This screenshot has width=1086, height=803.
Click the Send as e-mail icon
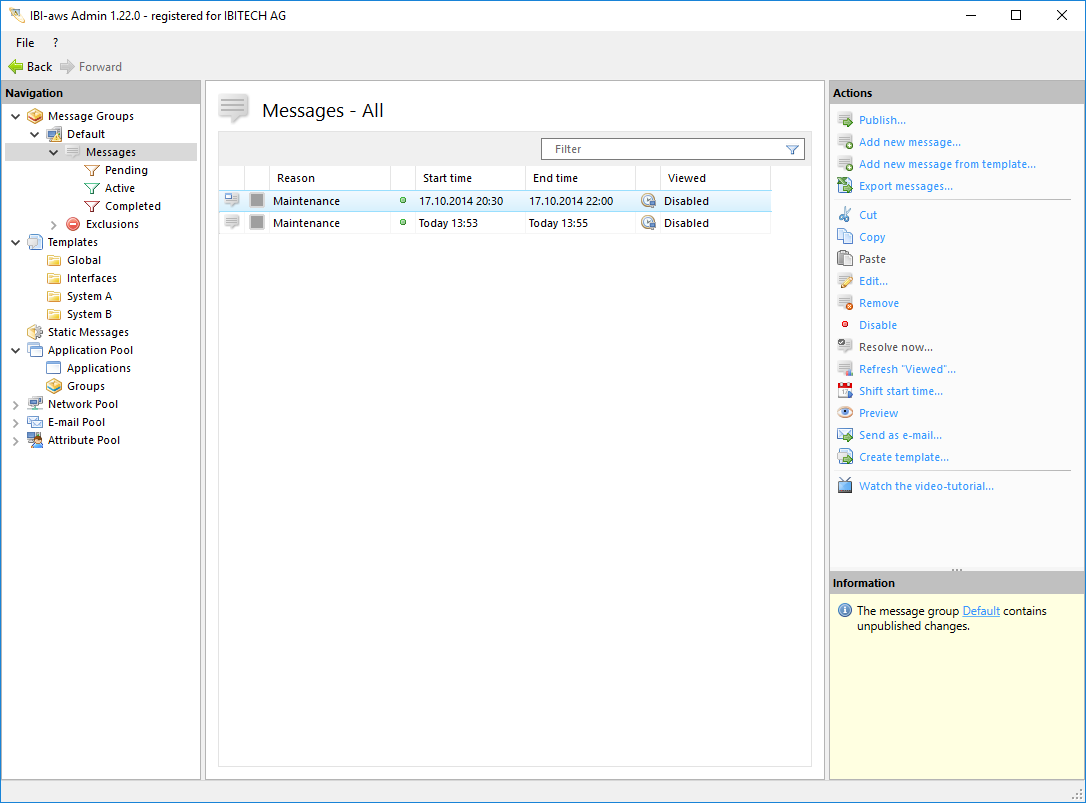coord(845,435)
